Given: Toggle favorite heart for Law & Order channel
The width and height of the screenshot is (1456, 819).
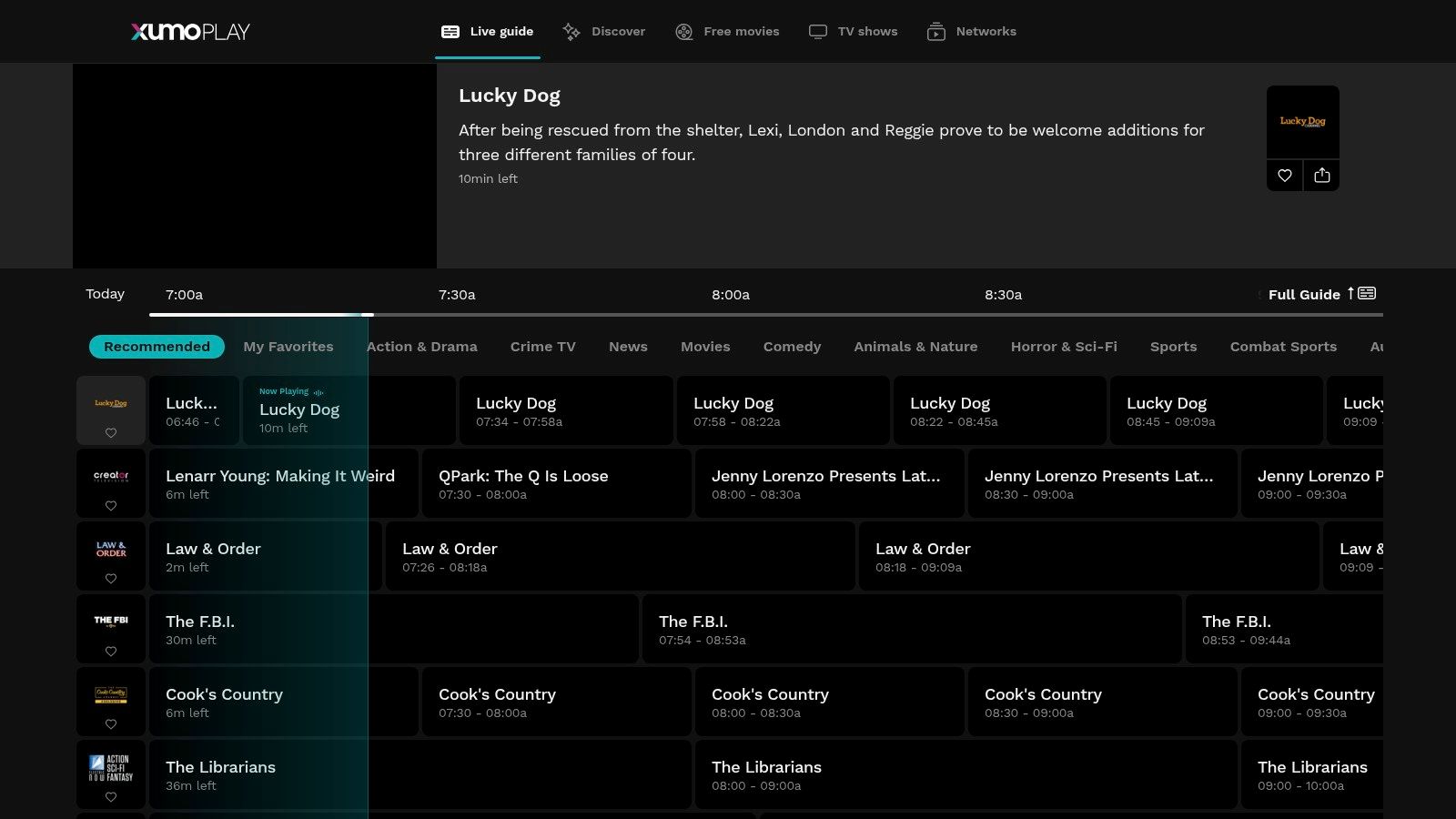Looking at the screenshot, I should pos(111,579).
